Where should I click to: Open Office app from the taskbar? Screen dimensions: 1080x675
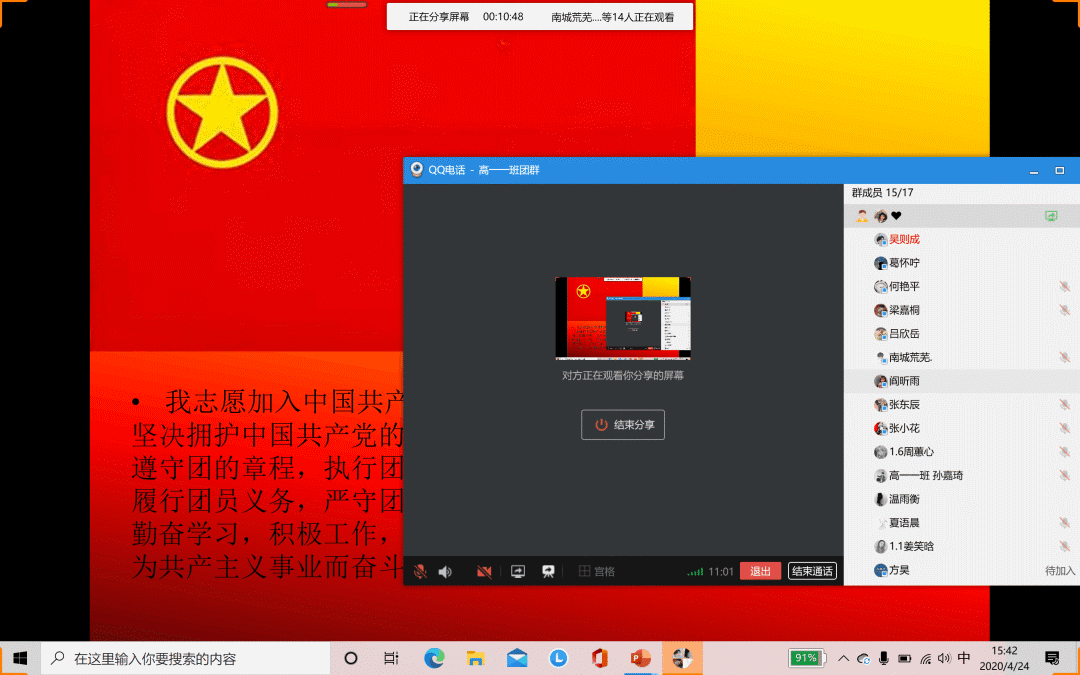coord(599,658)
